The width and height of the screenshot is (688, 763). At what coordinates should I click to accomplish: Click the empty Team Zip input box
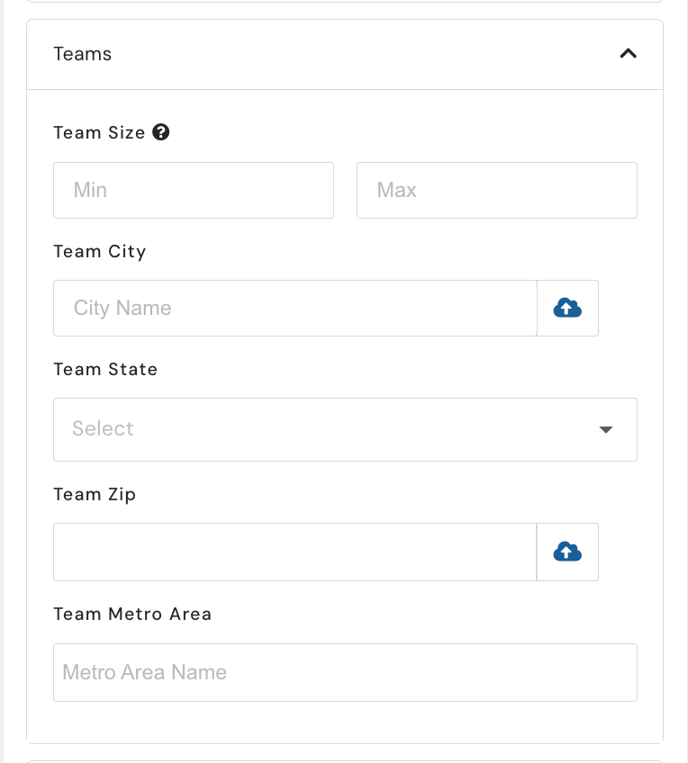pyautogui.click(x=295, y=552)
